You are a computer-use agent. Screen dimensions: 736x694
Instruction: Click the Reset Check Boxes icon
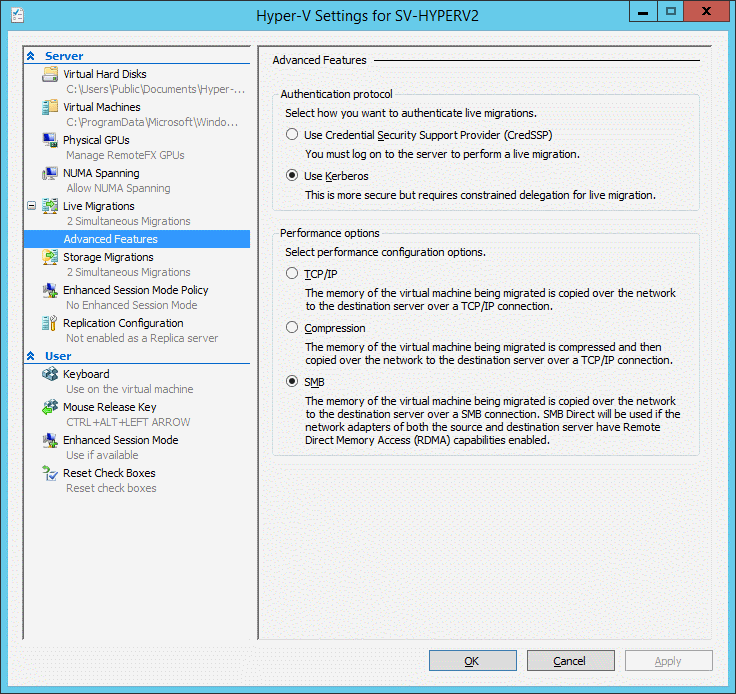(x=50, y=473)
